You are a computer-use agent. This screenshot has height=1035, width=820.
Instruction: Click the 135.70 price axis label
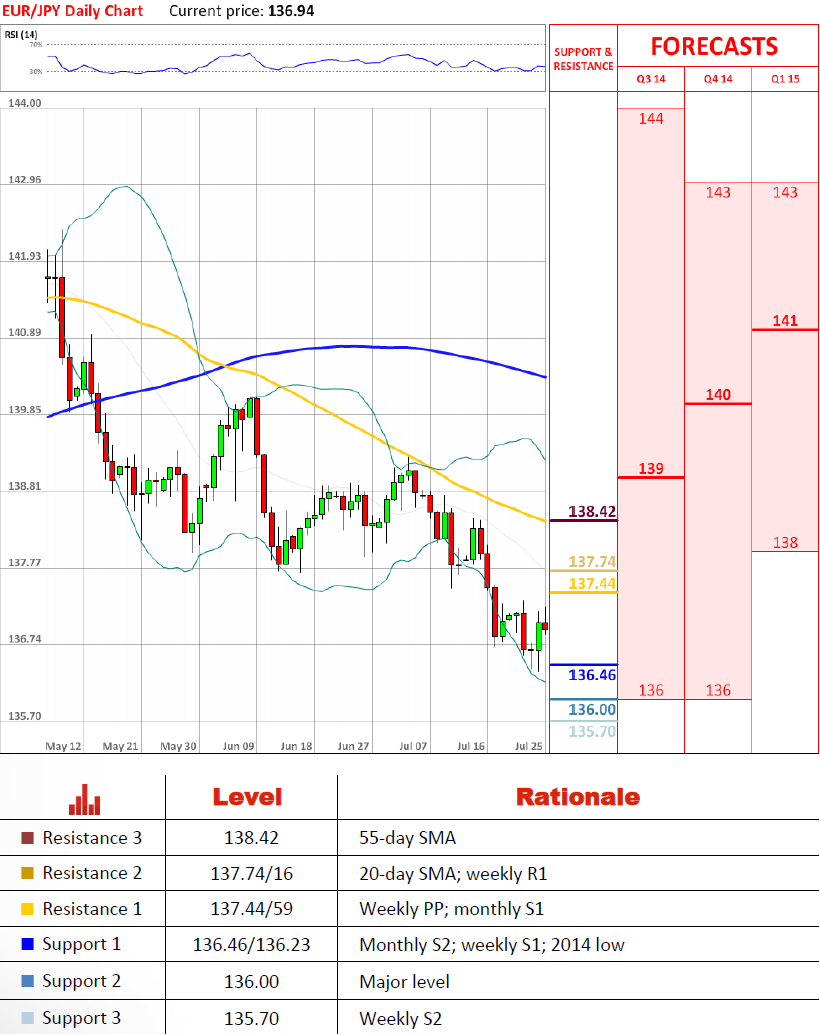24,716
